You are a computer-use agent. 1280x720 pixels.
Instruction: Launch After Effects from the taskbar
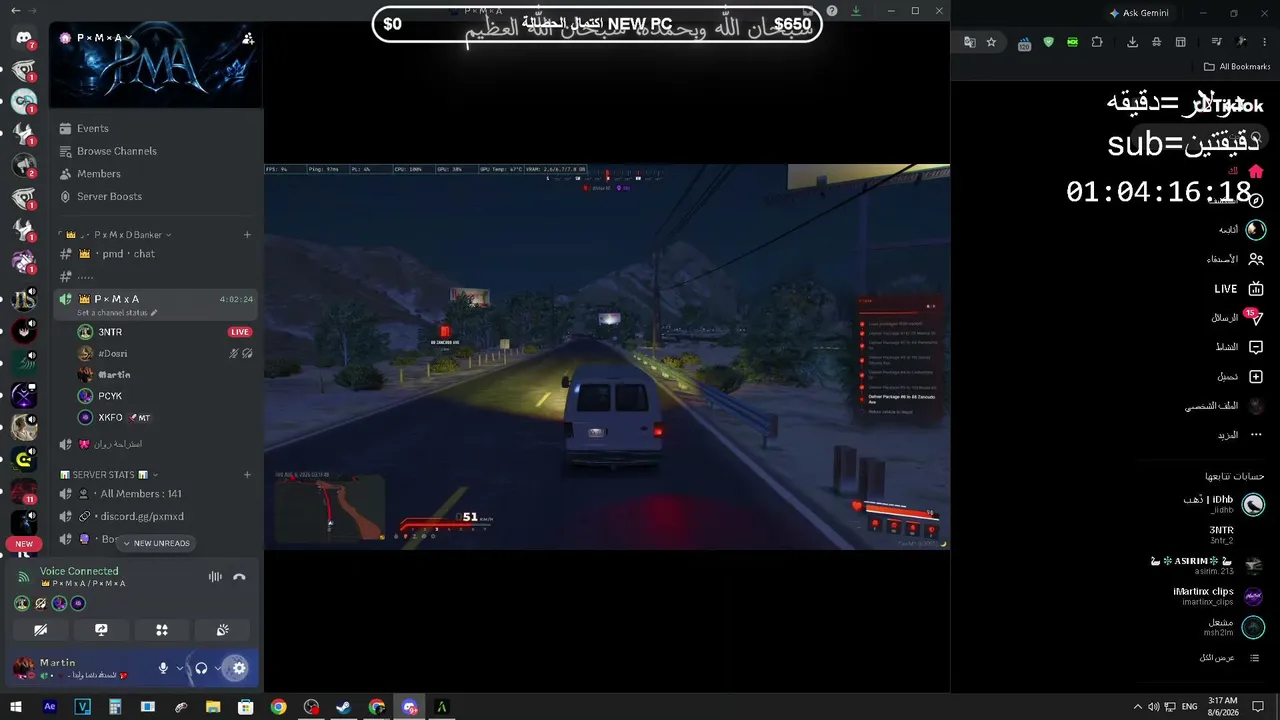50,707
